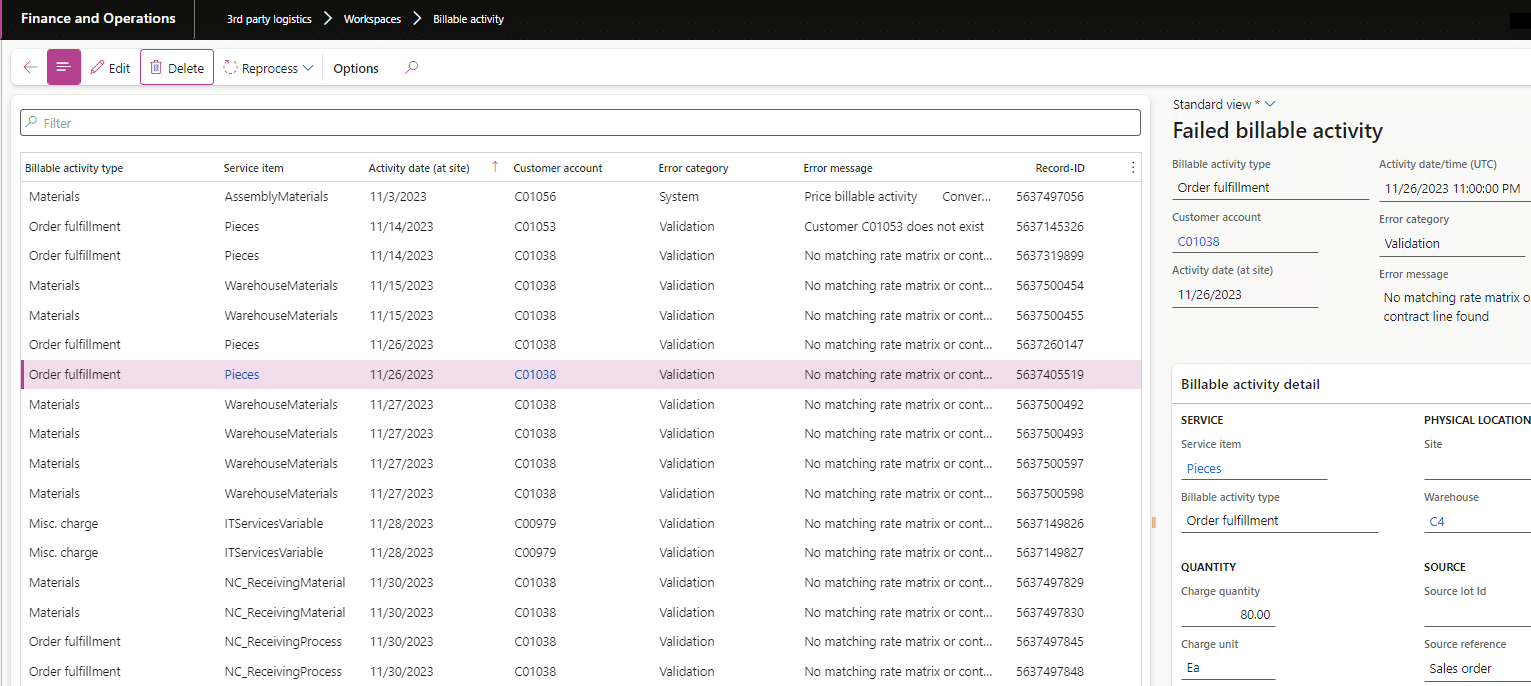1531x686 pixels.
Task: Sort by Billable activity type column header
Action: click(x=74, y=168)
